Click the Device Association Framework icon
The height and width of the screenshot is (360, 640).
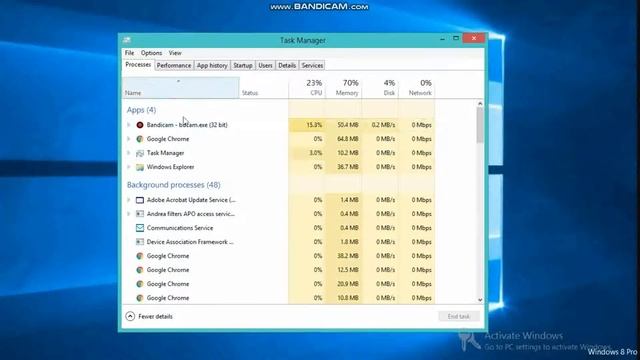(140, 242)
